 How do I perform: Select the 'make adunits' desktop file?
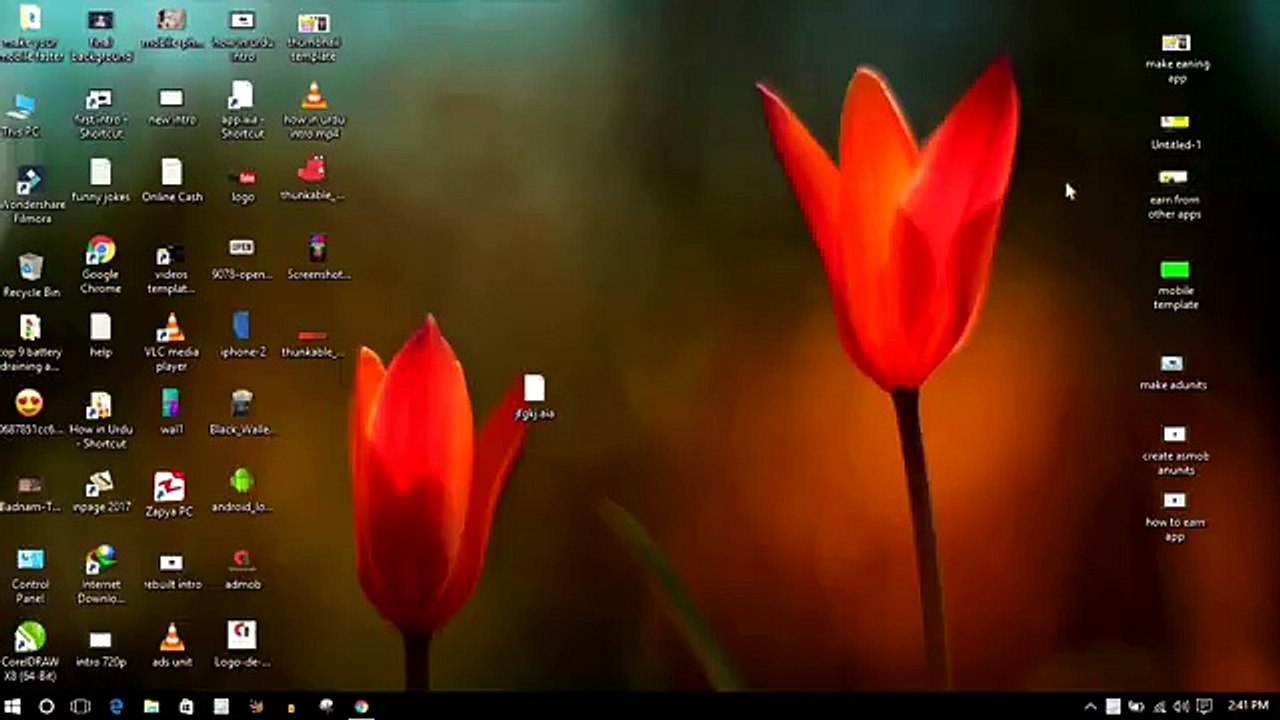1173,373
